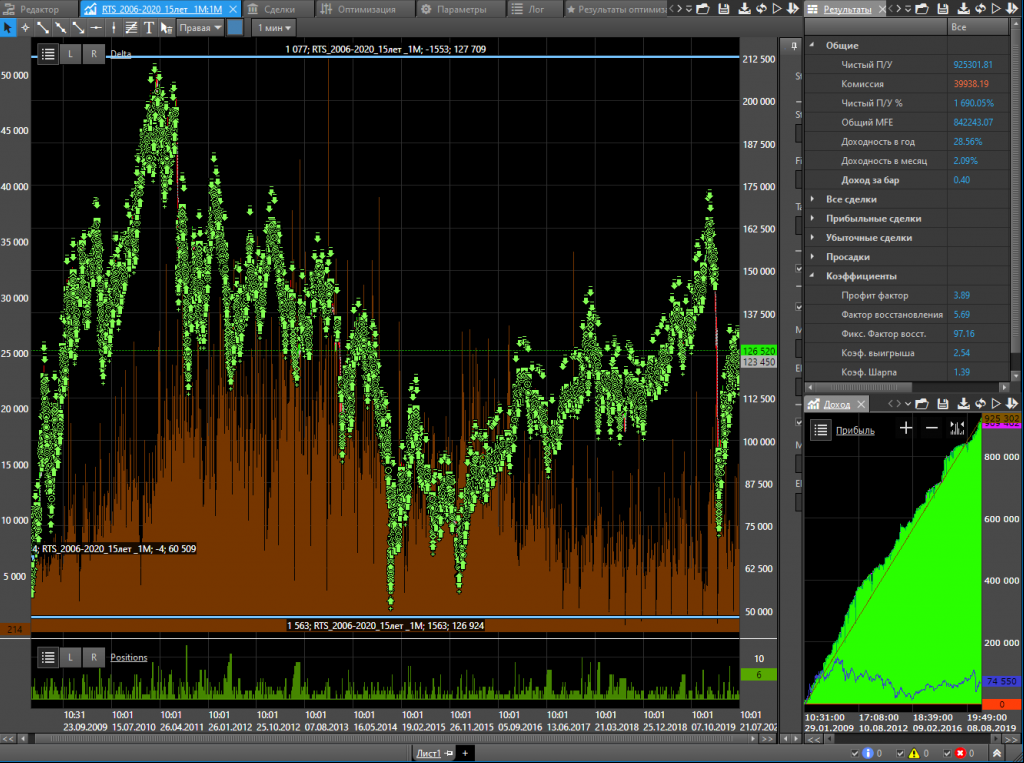This screenshot has height=763, width=1024.
Task: Add a new sheet with plus button
Action: pyautogui.click(x=465, y=753)
